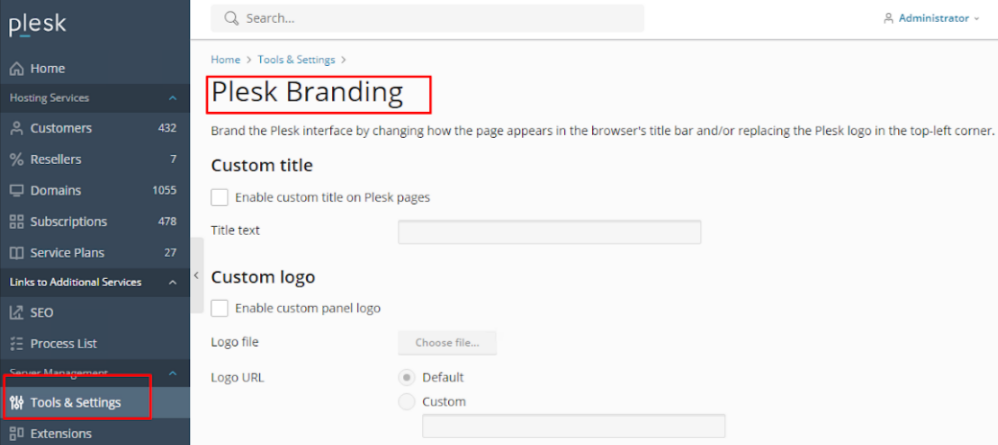This screenshot has height=445, width=998.
Task: Collapse the Hosting Services section
Action: 172,98
